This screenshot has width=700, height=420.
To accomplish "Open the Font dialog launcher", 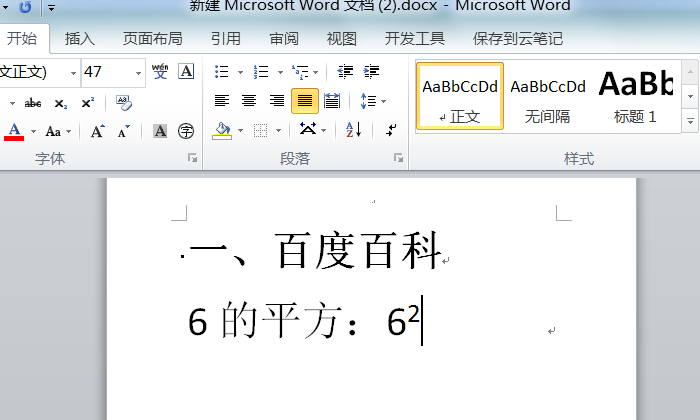I will 192,158.
